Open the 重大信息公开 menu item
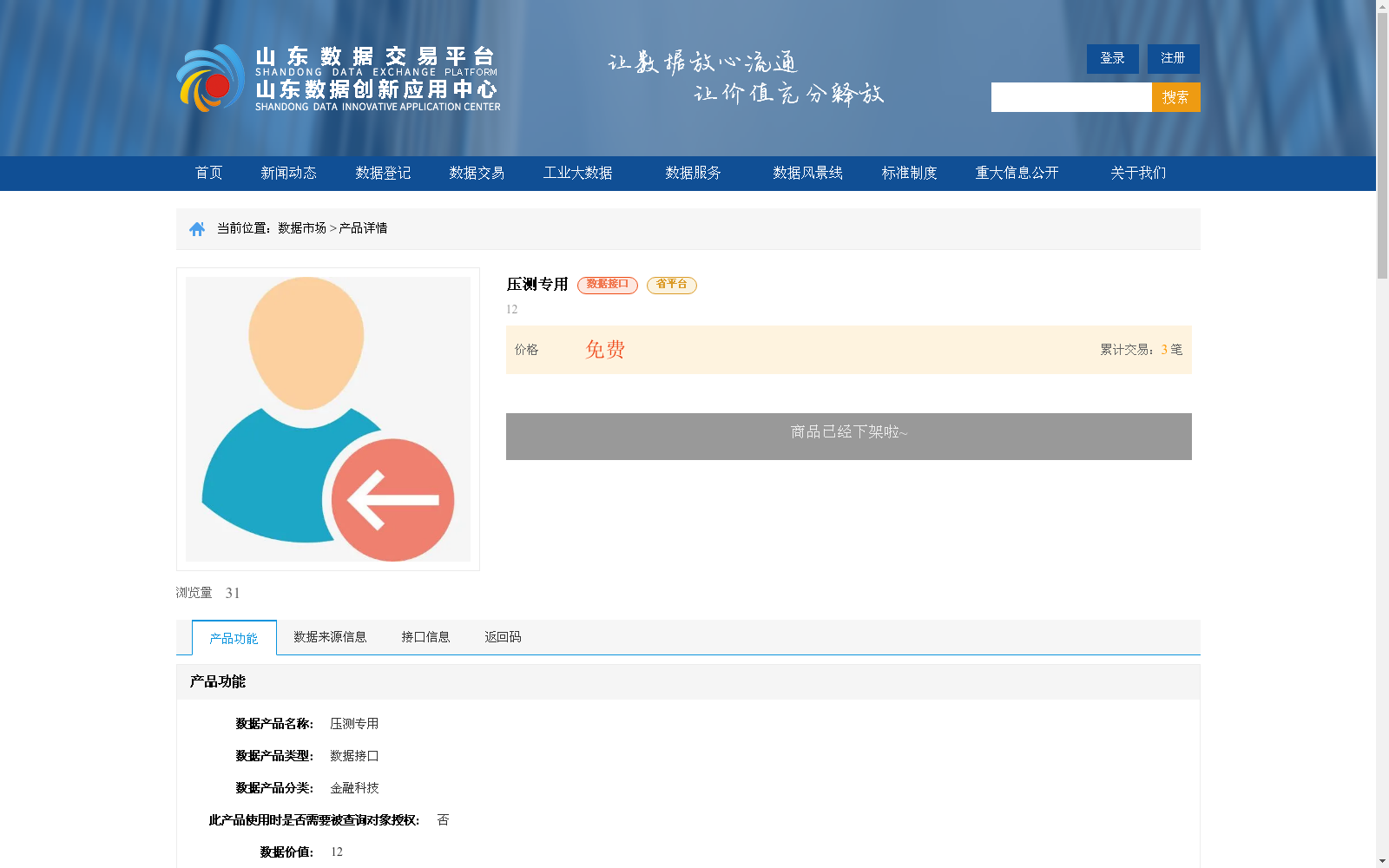Screen dimensions: 1389x868 tap(1017, 173)
